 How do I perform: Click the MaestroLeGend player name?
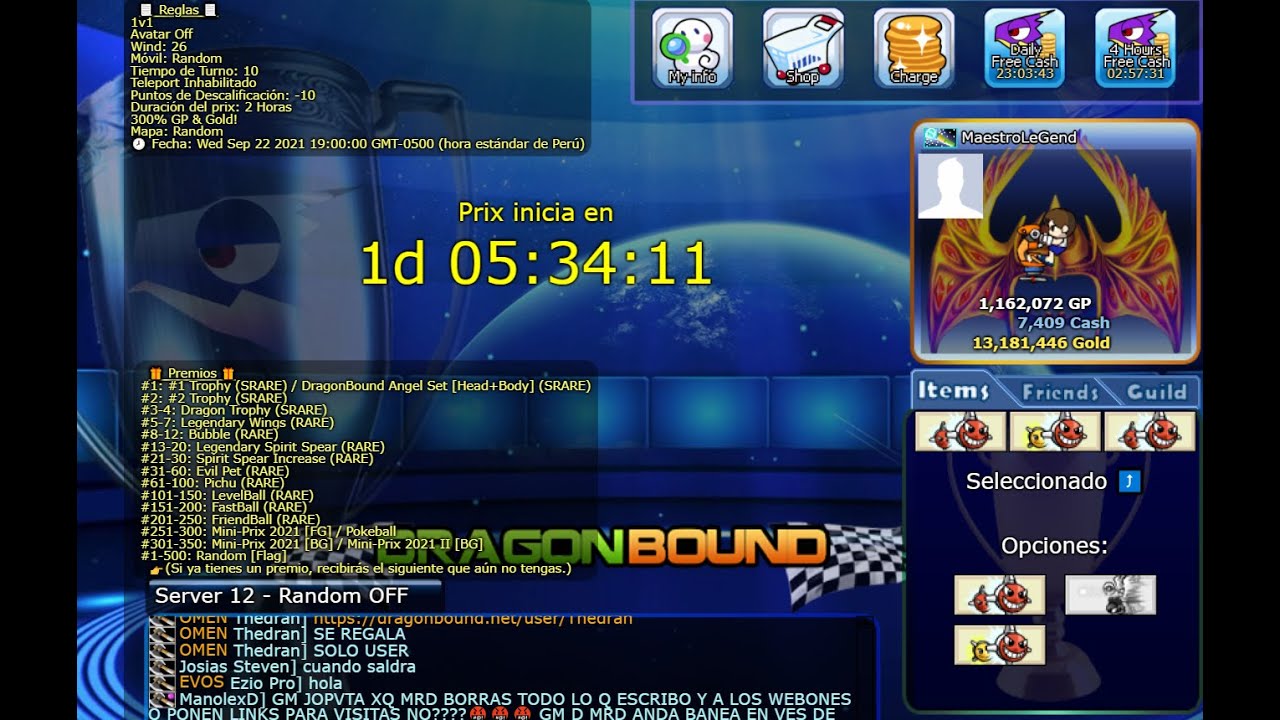click(x=1019, y=137)
